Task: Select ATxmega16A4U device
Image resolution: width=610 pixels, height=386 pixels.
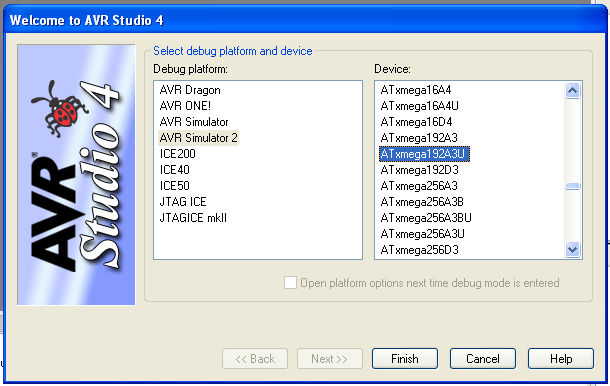Action: click(419, 106)
